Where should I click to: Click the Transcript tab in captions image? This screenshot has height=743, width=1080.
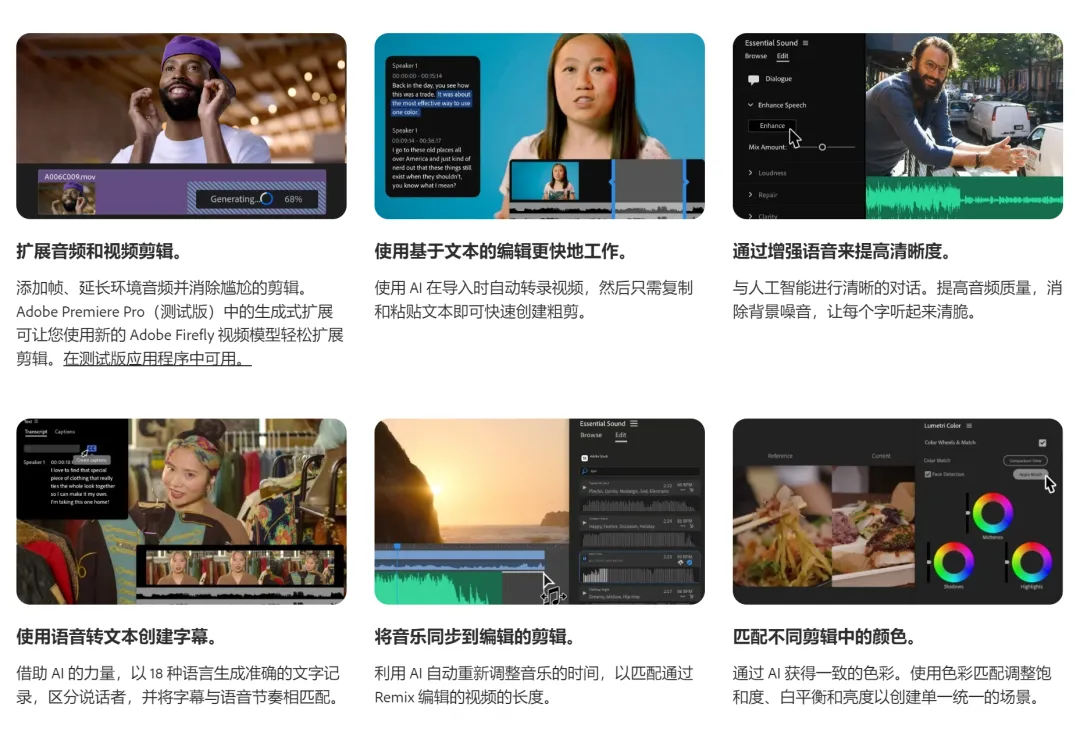click(36, 432)
